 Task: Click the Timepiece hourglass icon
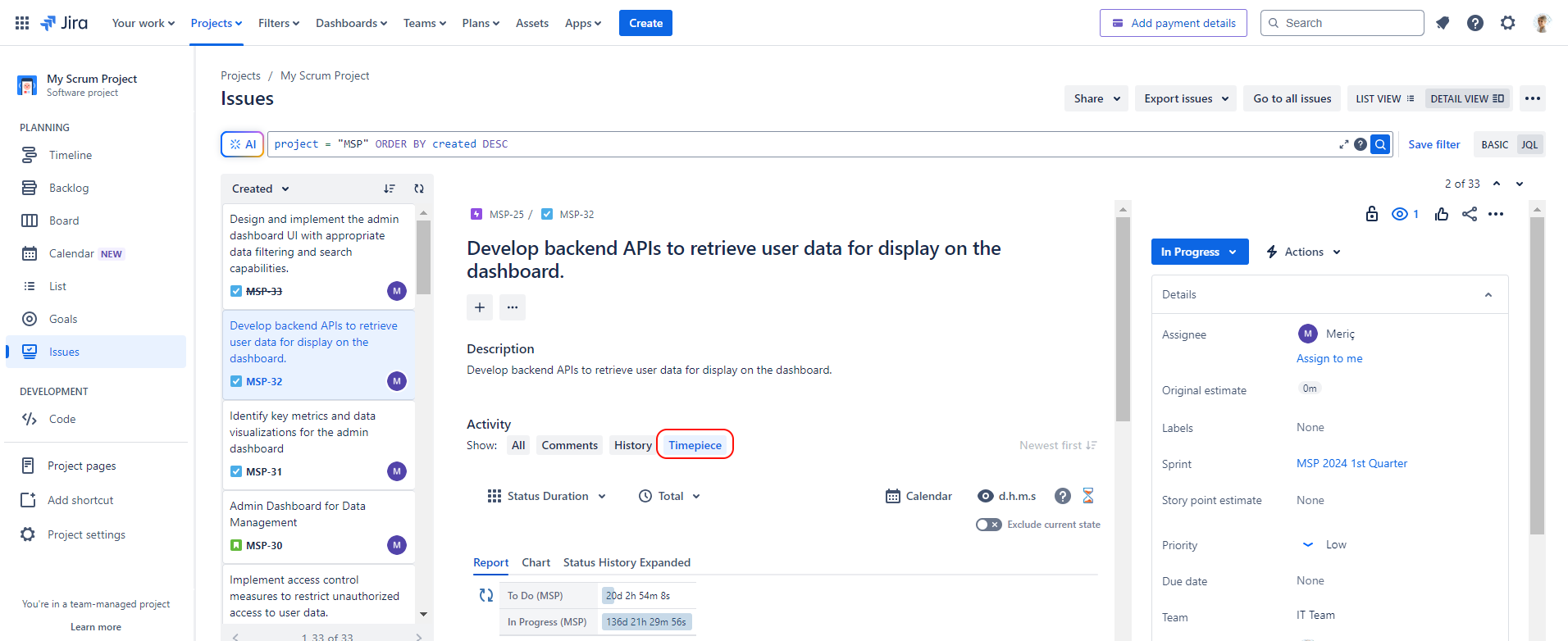point(1088,496)
